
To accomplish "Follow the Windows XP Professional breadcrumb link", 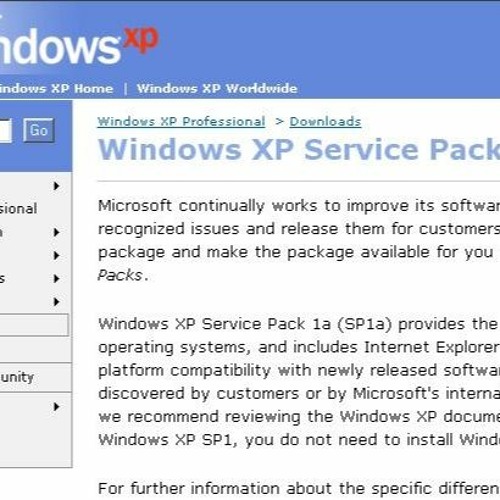I will coord(181,122).
